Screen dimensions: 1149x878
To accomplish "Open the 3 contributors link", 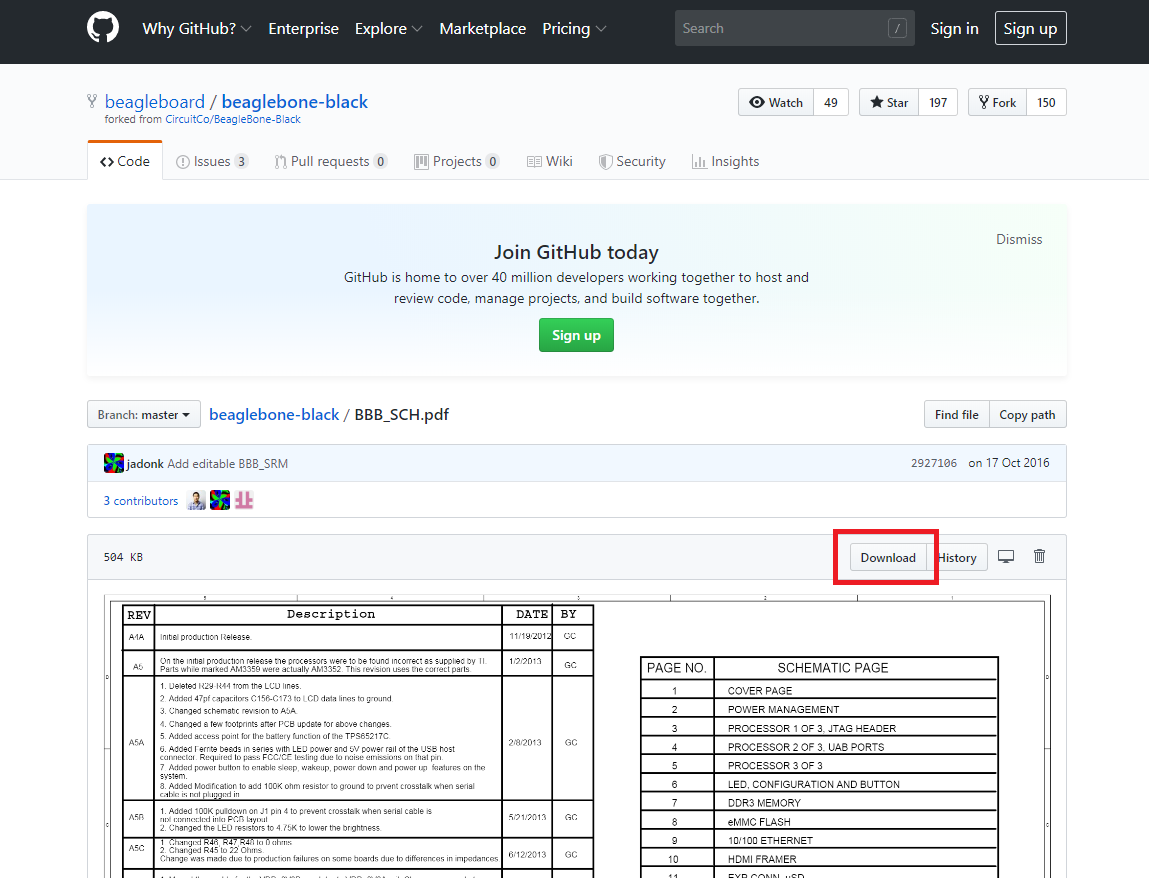I will 141,501.
